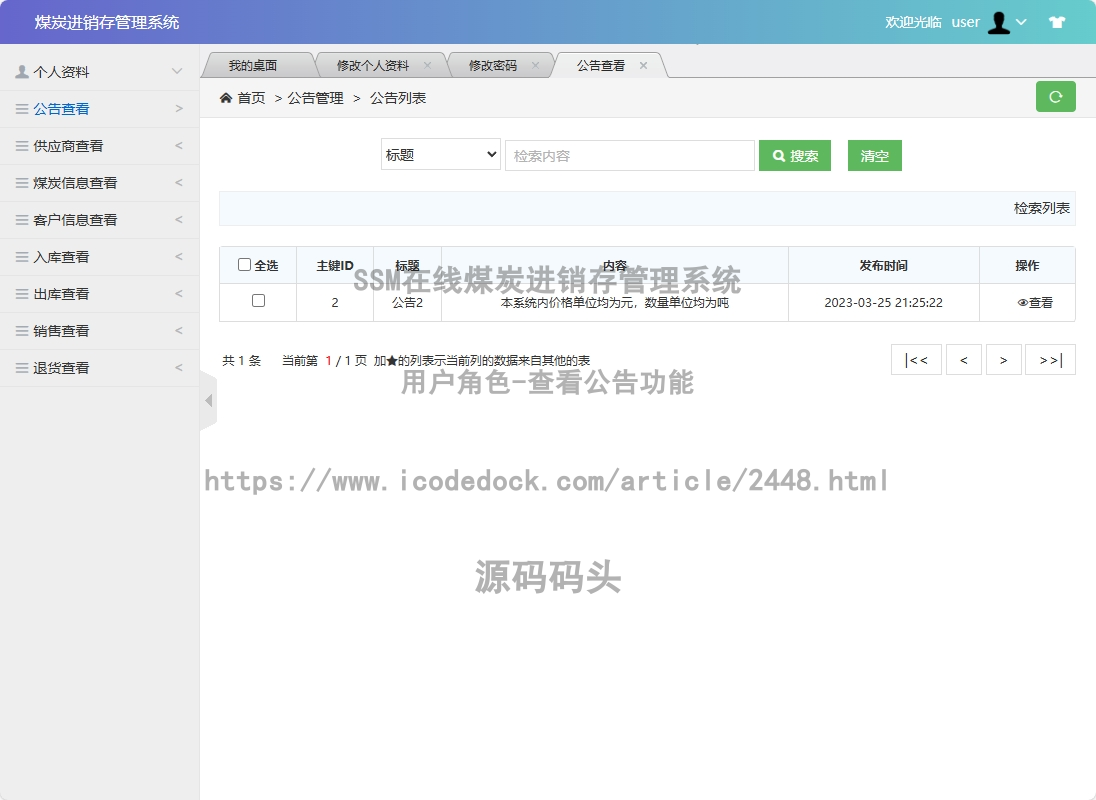The image size is (1096, 800).
Task: Check the 全选 select-all checkbox
Action: 245,265
